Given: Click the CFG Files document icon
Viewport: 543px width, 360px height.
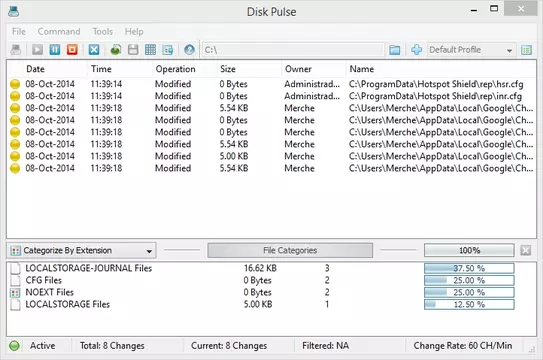Looking at the screenshot, I should click(x=15, y=280).
